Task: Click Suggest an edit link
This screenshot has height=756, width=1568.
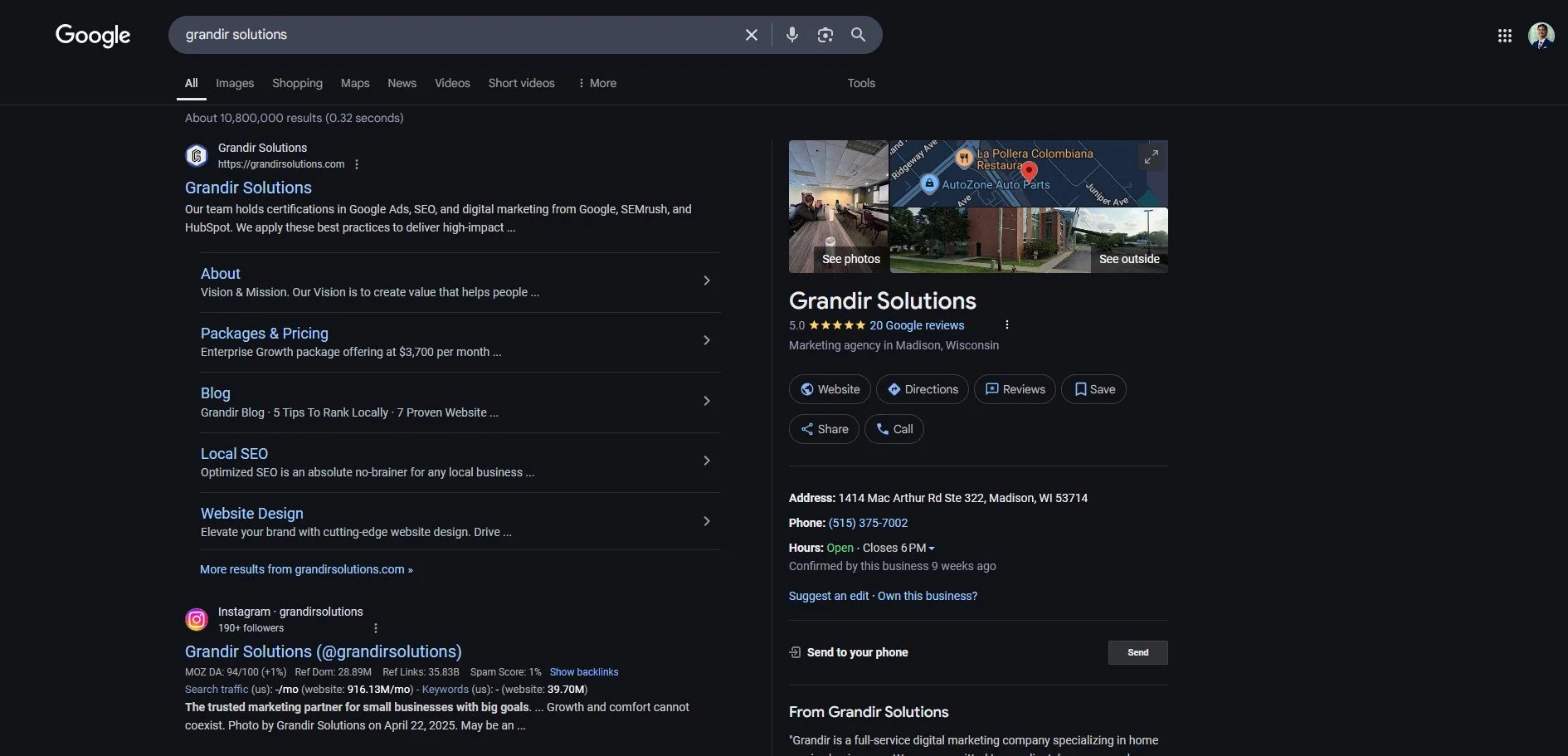Action: 829,596
